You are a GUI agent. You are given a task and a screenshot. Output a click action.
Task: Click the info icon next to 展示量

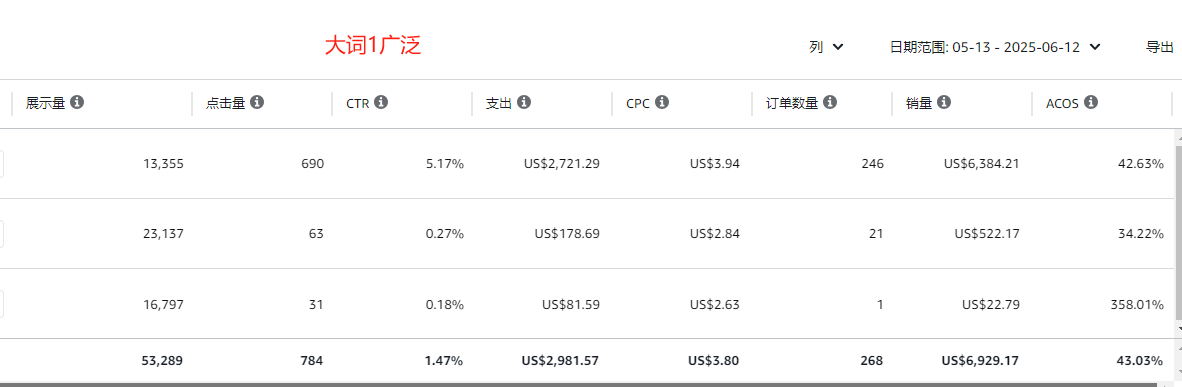pos(77,103)
